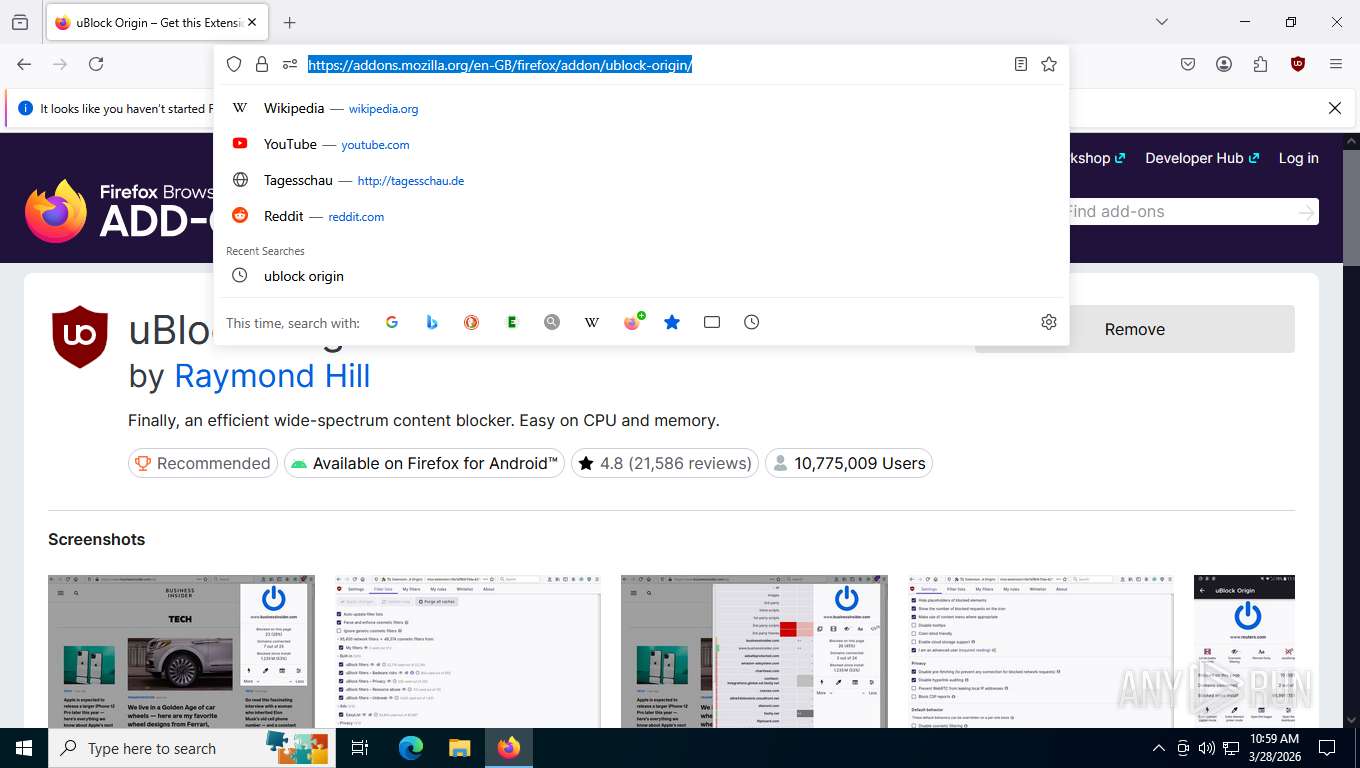Search this time with DuckDuckGo
1360x768 pixels.
pyautogui.click(x=472, y=322)
